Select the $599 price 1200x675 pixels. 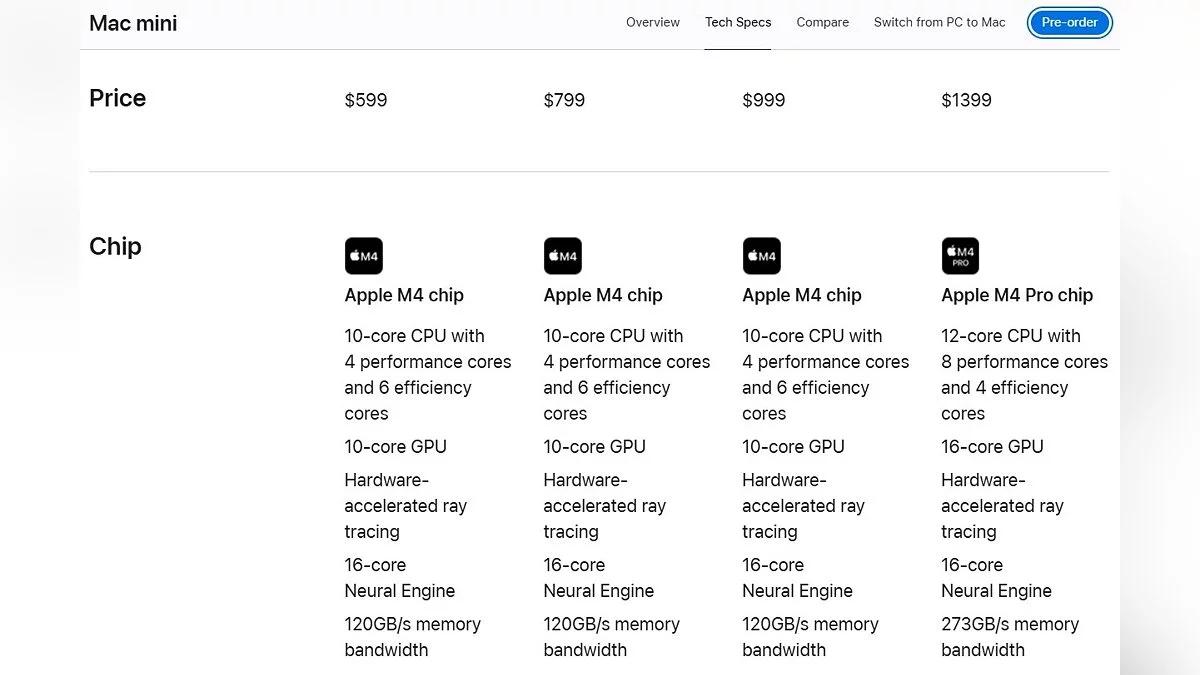[x=366, y=100]
